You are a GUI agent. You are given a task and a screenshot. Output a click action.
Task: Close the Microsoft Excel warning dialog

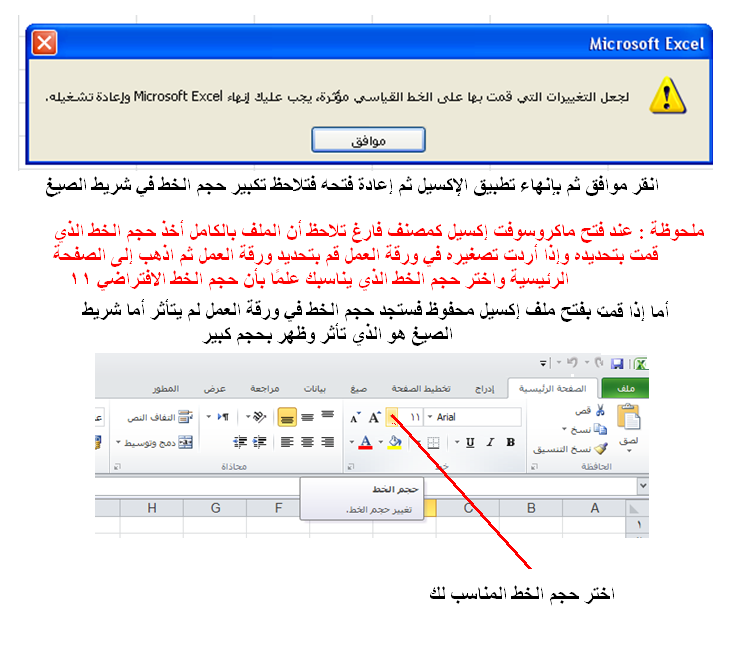point(45,43)
